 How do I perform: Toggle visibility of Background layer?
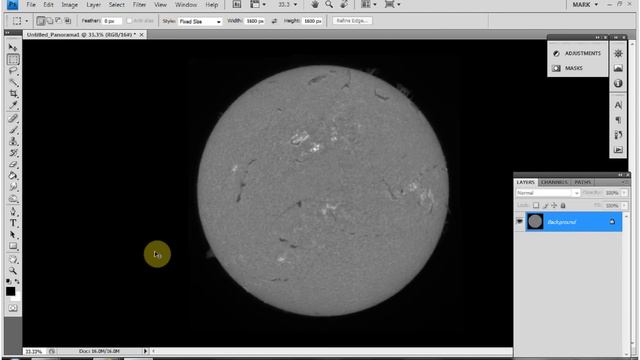[520, 222]
